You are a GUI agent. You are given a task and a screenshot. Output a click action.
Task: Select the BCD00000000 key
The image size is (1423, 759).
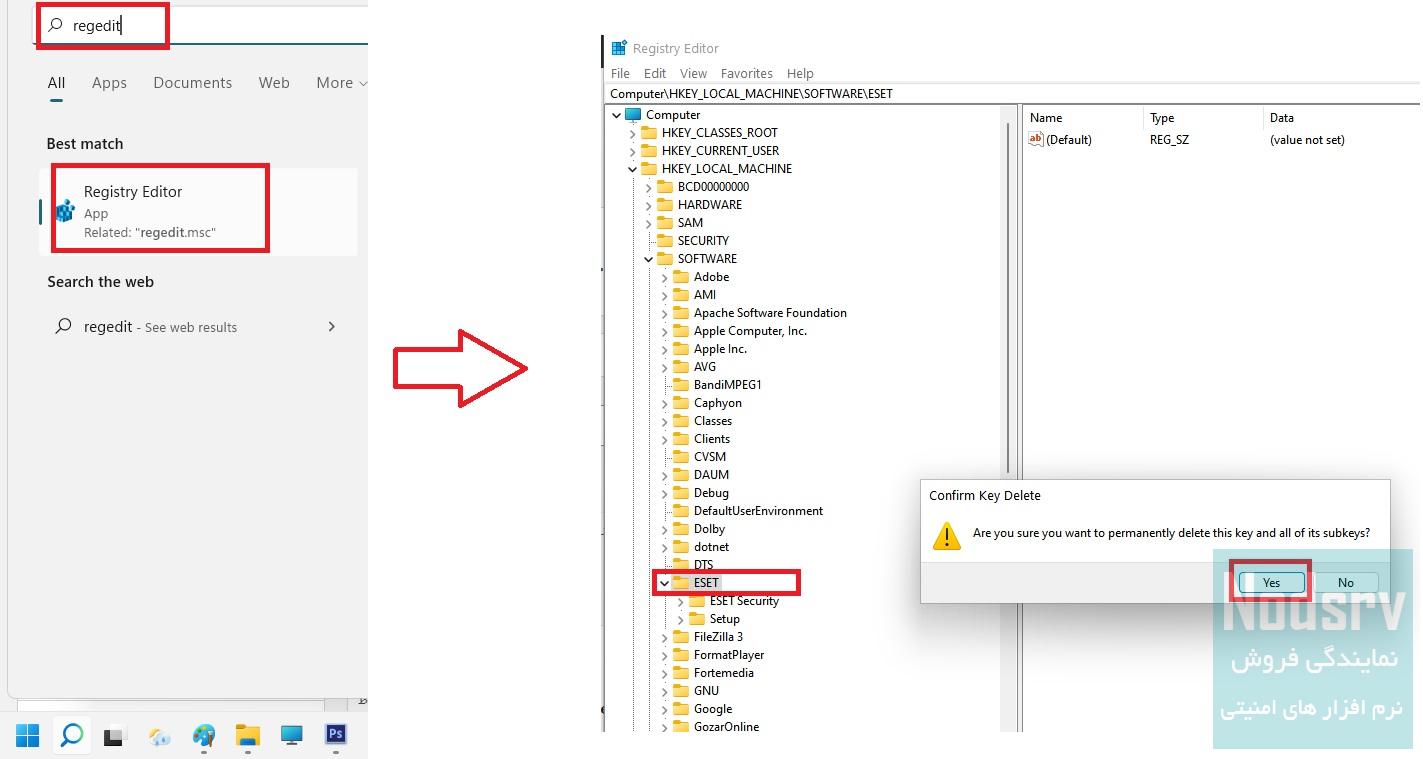tap(713, 187)
